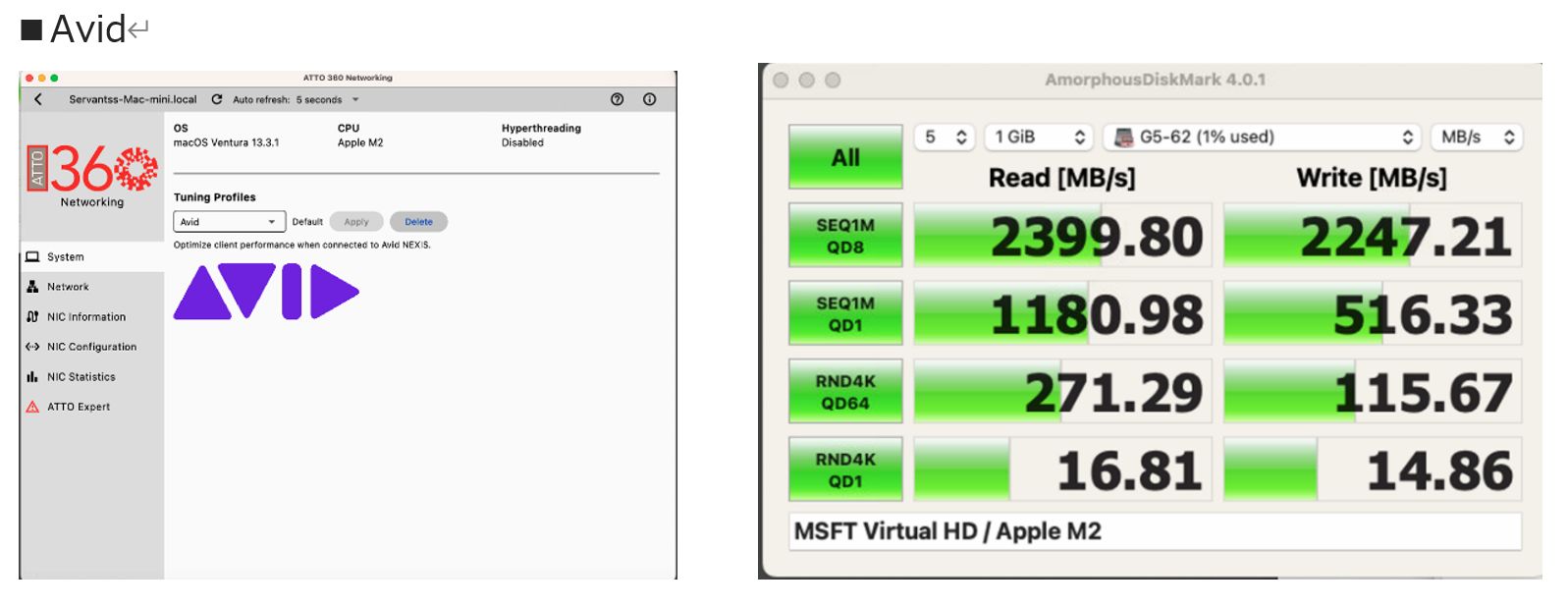This screenshot has height=609, width=1568.
Task: Close the AmorphousDiskMark window
Action: point(782,80)
